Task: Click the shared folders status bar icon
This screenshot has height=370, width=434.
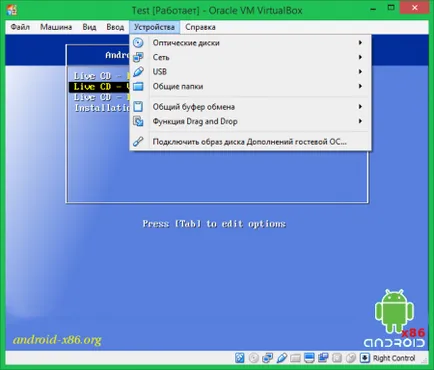Action: (x=295, y=358)
